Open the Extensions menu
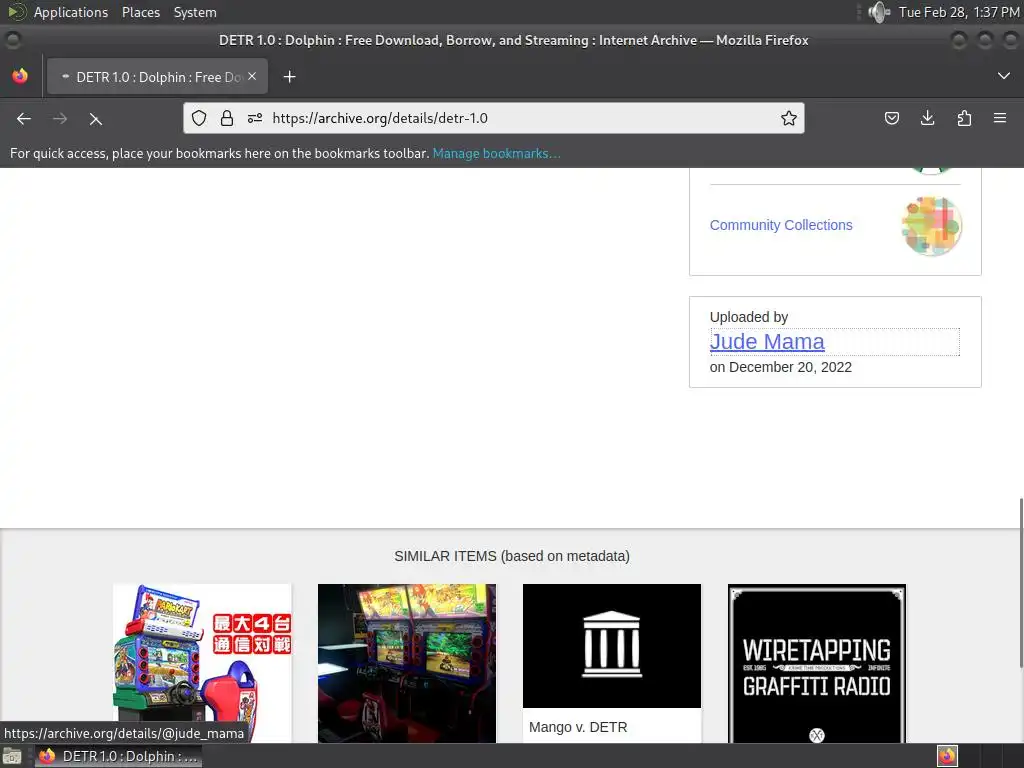Viewport: 1024px width, 768px height. (964, 118)
